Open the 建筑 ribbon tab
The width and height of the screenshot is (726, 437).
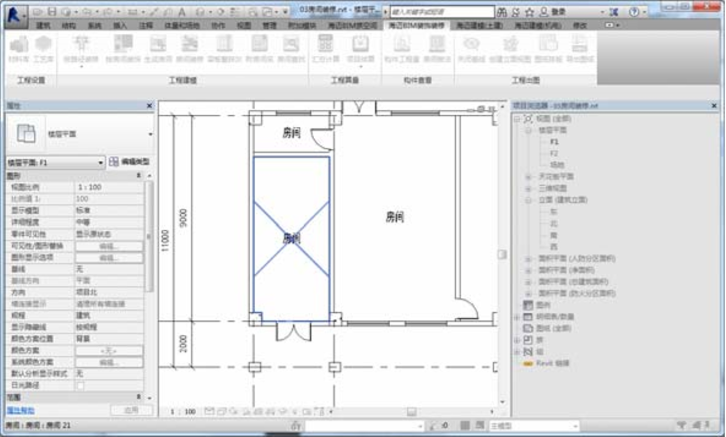pyautogui.click(x=44, y=25)
